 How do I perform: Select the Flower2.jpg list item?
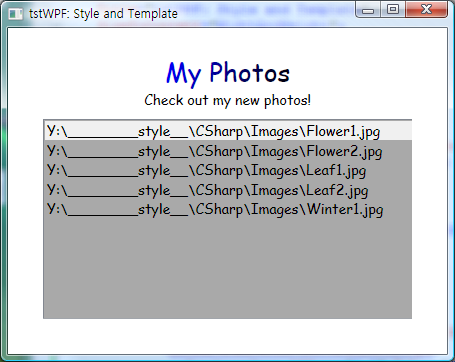(x=228, y=151)
